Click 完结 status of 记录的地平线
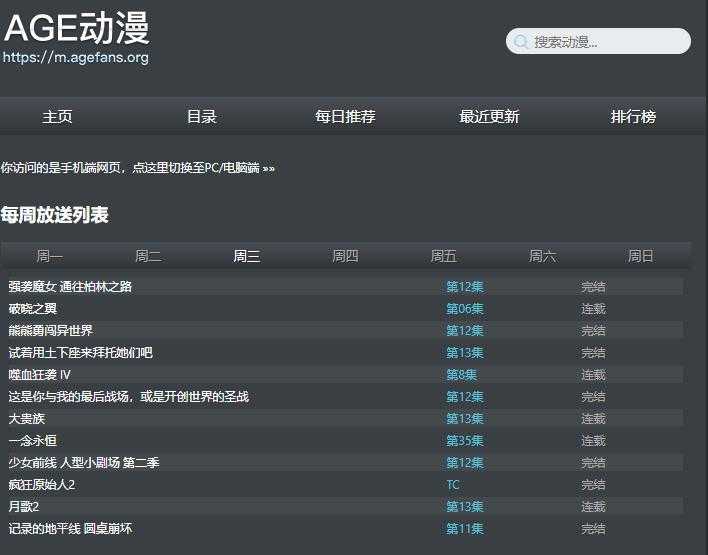708x555 pixels. coord(593,529)
